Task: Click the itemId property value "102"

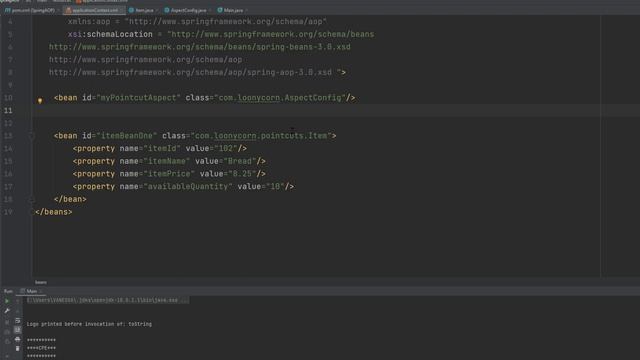Action: 226,149
